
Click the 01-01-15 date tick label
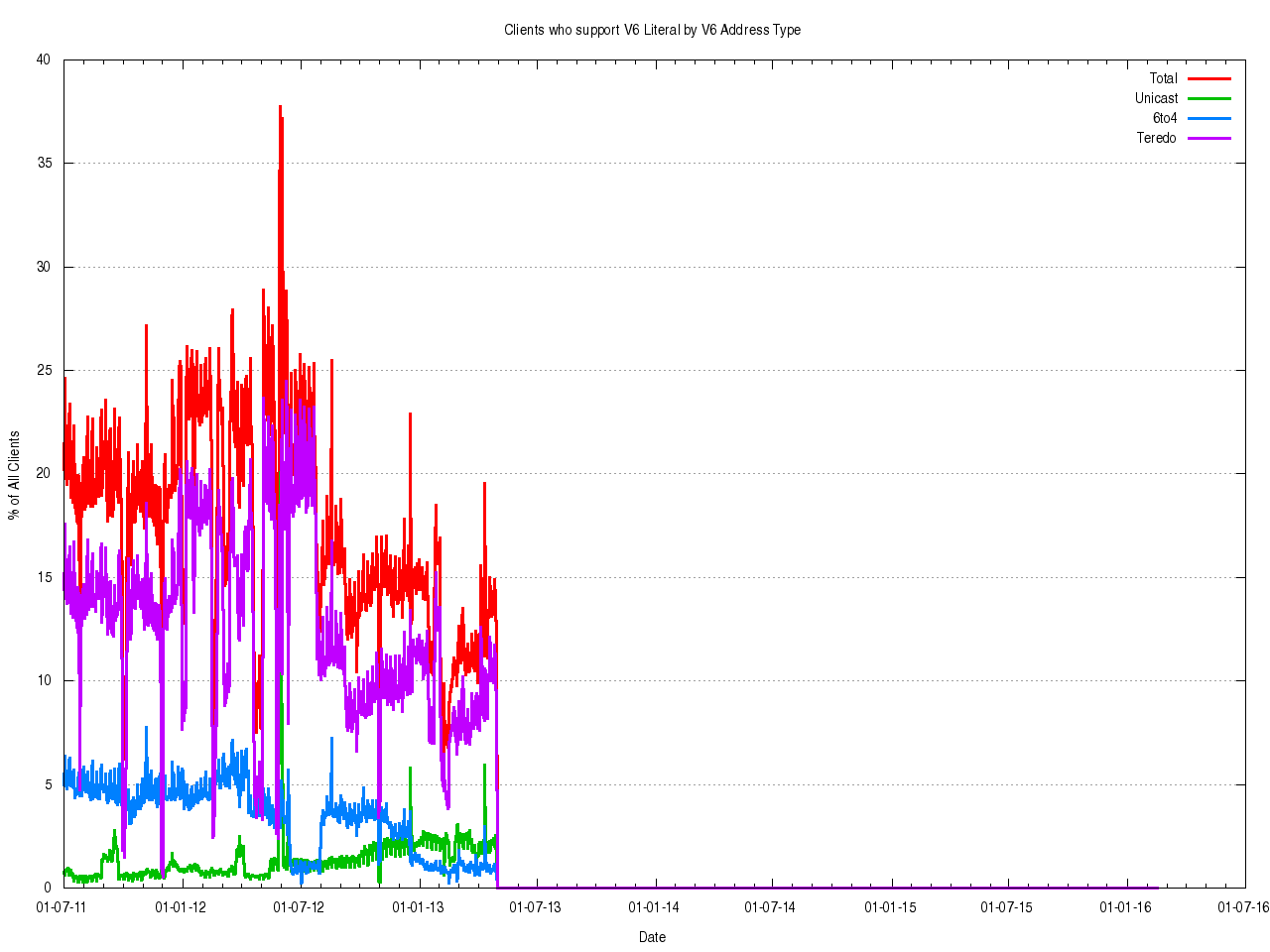(x=890, y=906)
